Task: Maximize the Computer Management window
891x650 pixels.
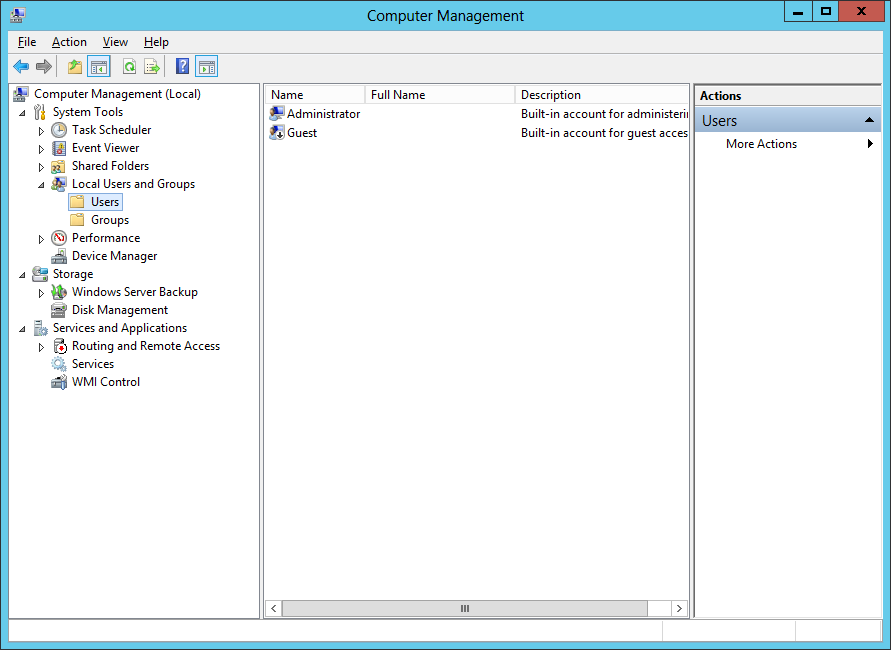Action: [826, 11]
